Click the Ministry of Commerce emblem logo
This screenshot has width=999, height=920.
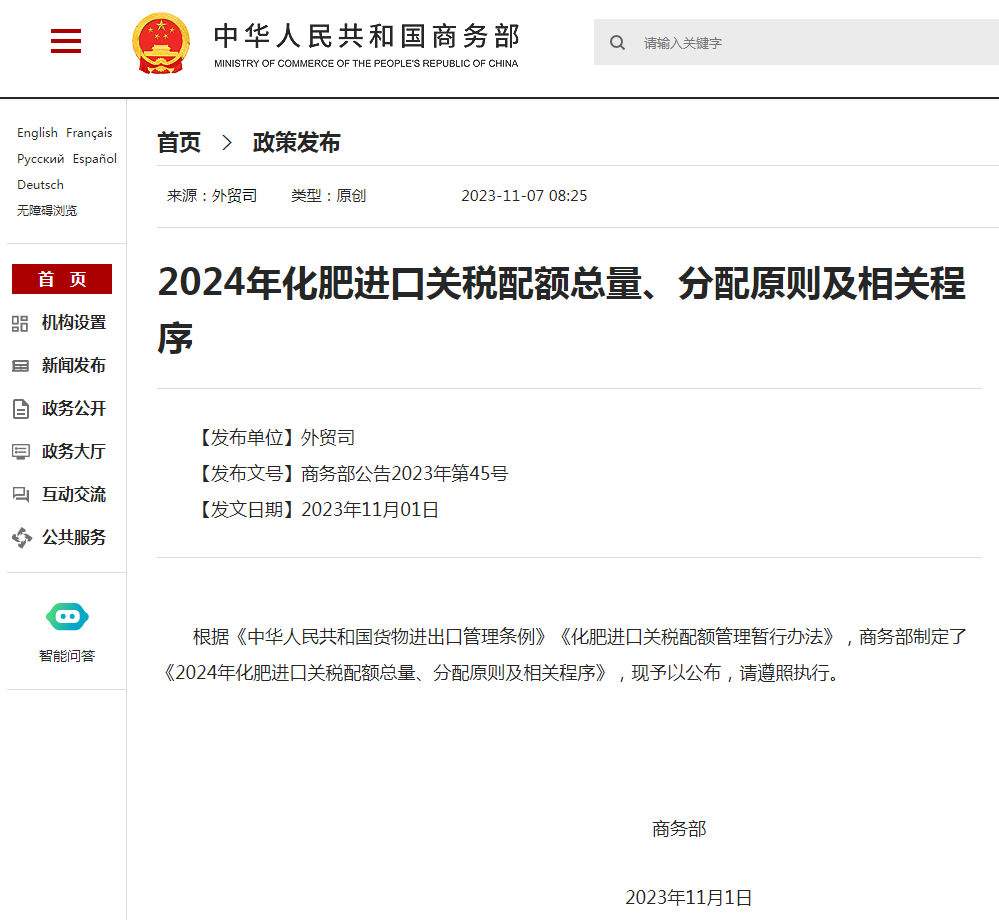[160, 42]
